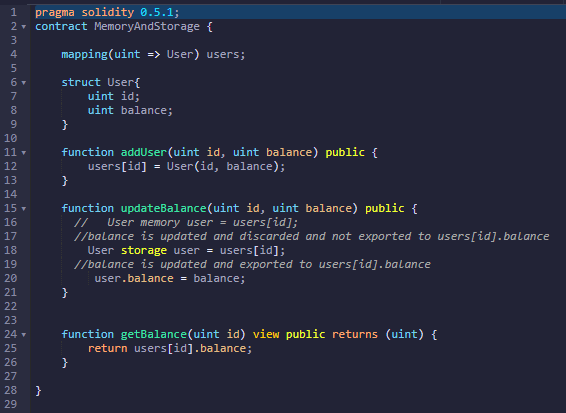The image size is (566, 413).
Task: Click the updateBalance function name
Action: (x=164, y=208)
